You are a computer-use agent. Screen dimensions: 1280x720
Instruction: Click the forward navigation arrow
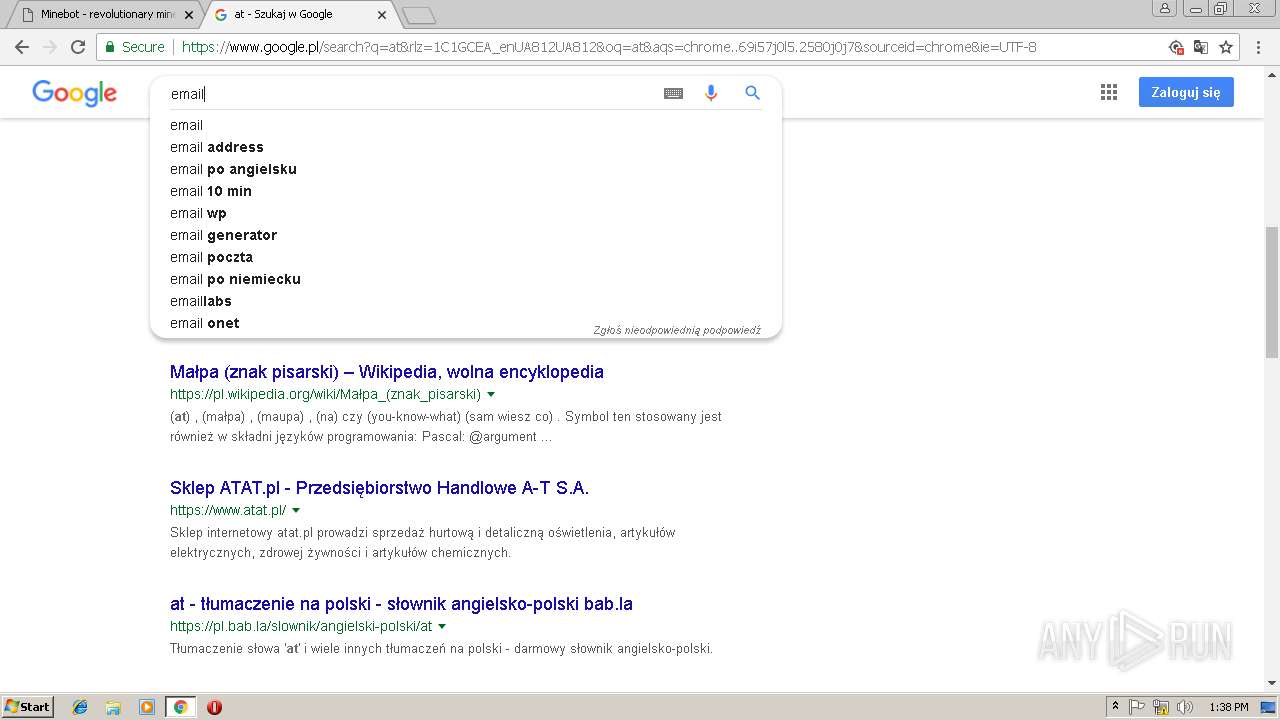click(x=50, y=47)
